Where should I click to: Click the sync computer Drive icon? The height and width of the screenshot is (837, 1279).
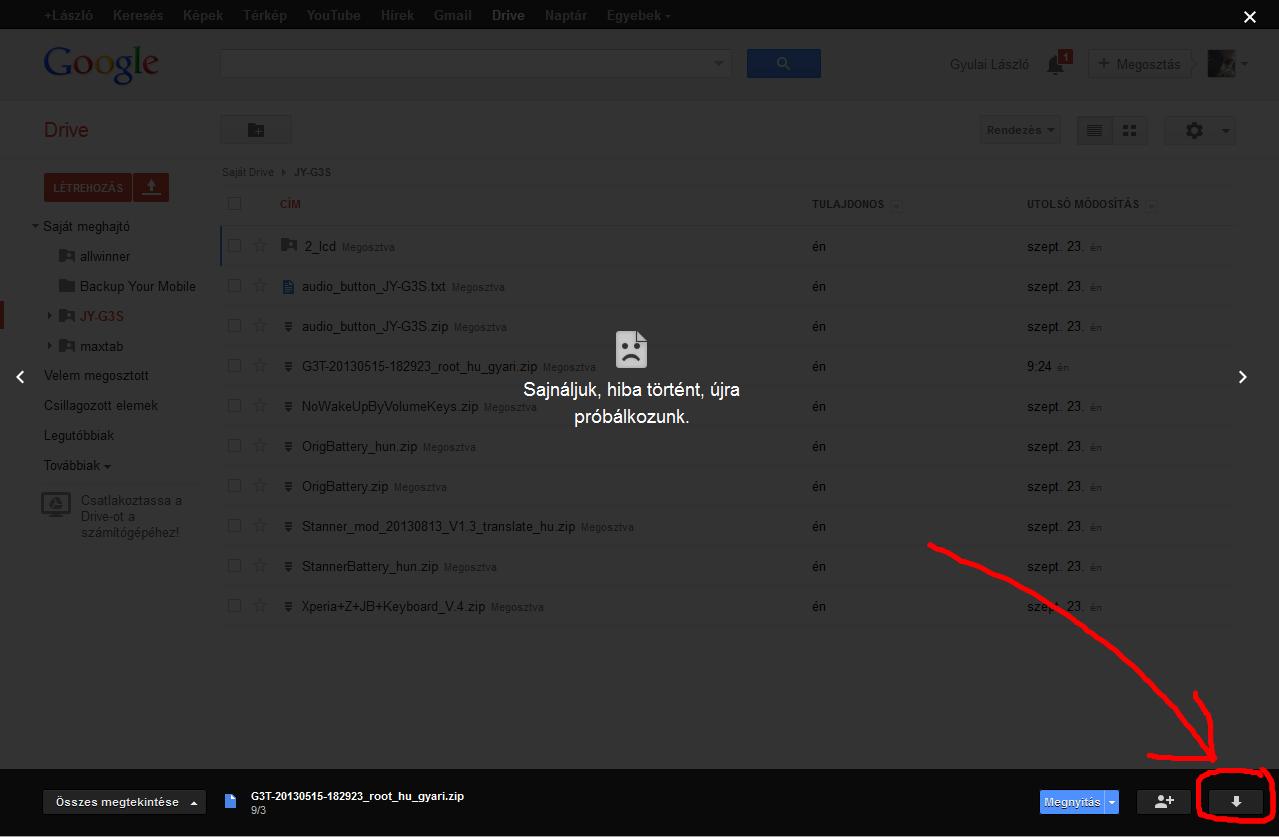pyautogui.click(x=55, y=504)
